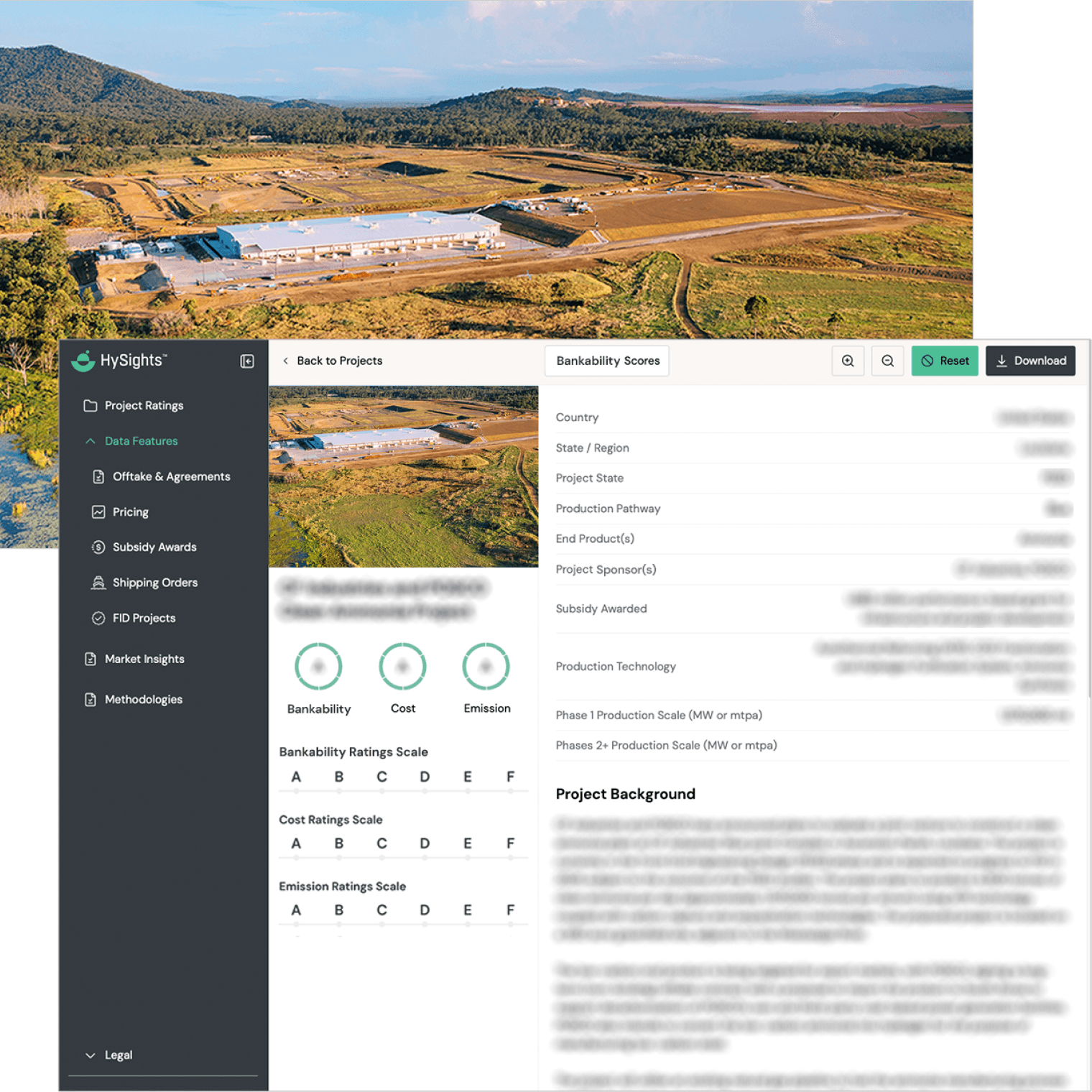Click Phases 2+ Production Scale row label

(x=666, y=745)
